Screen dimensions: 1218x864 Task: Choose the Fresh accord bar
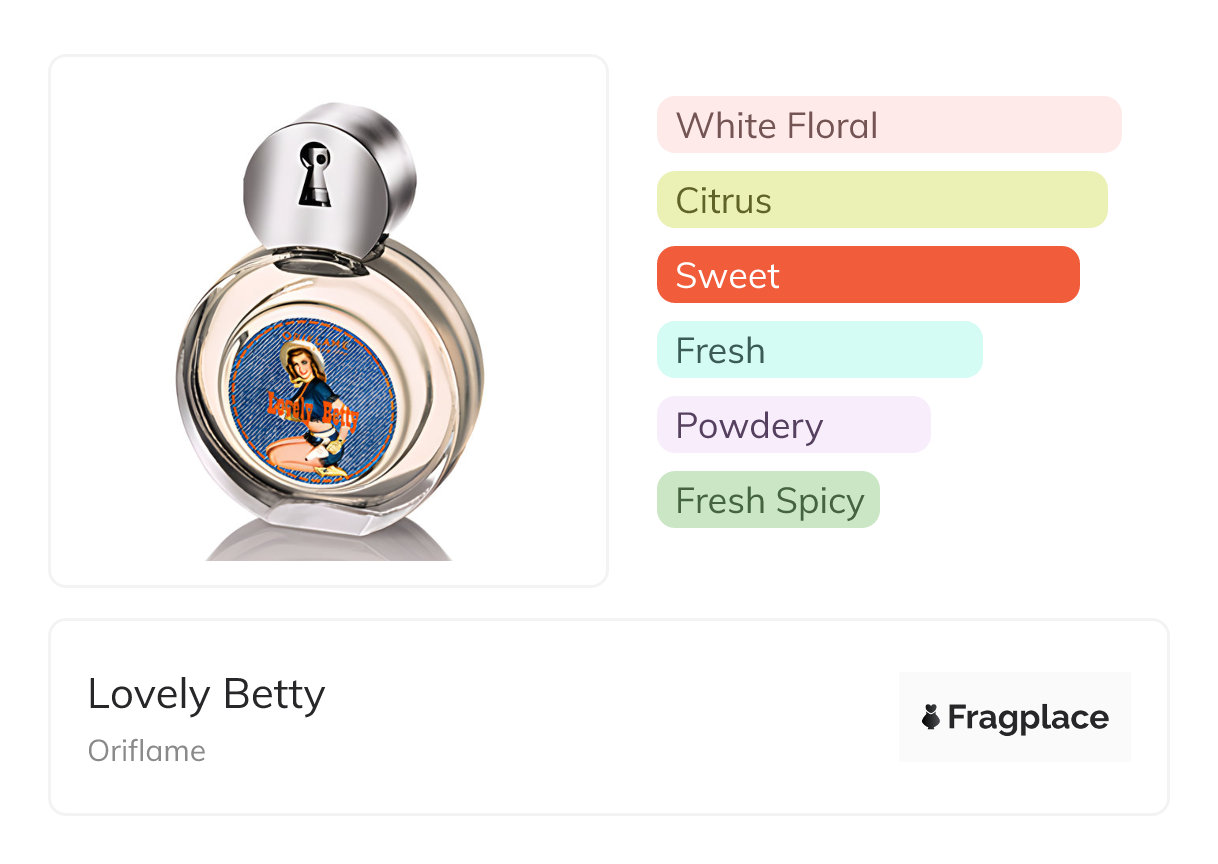click(819, 350)
